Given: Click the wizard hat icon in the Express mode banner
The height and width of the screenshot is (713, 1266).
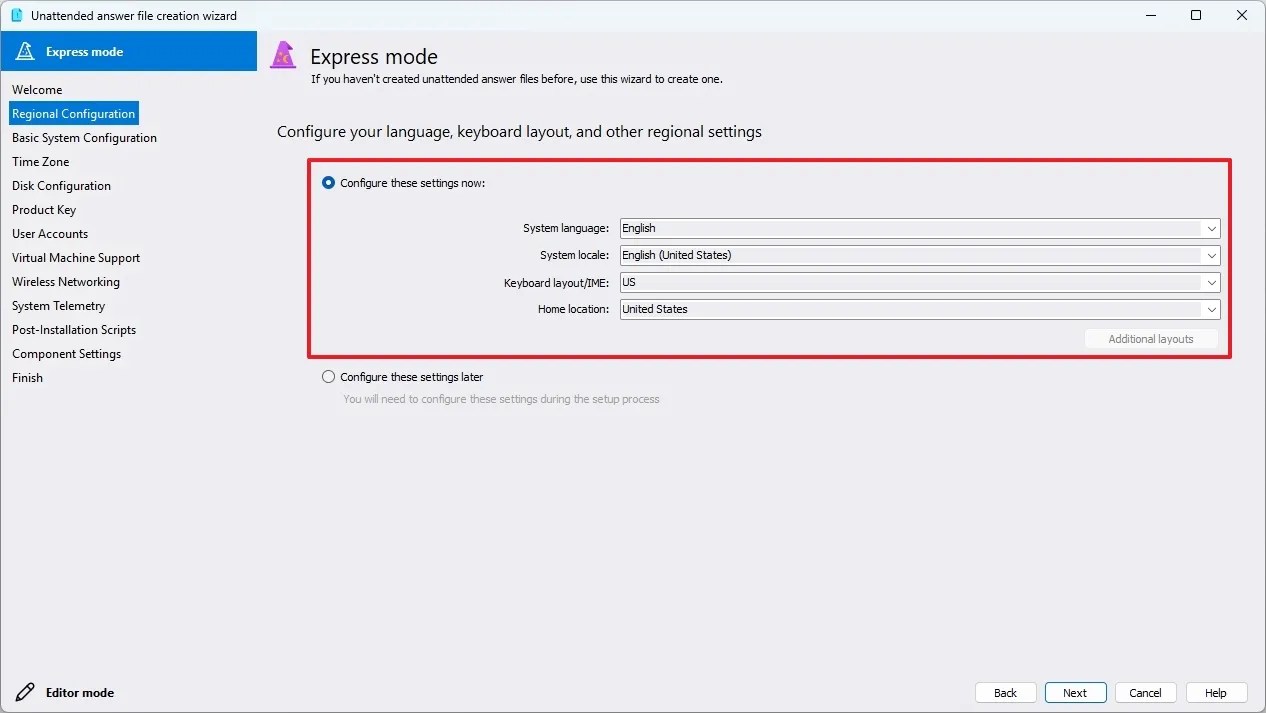Looking at the screenshot, I should point(25,50).
